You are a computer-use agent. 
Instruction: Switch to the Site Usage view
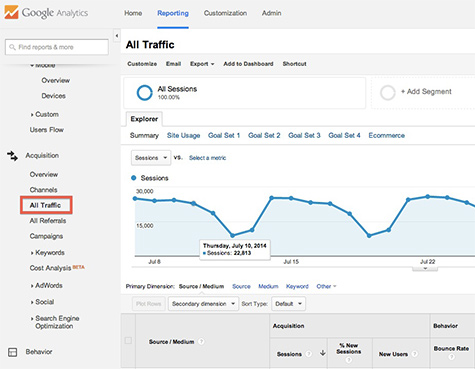[x=183, y=135]
